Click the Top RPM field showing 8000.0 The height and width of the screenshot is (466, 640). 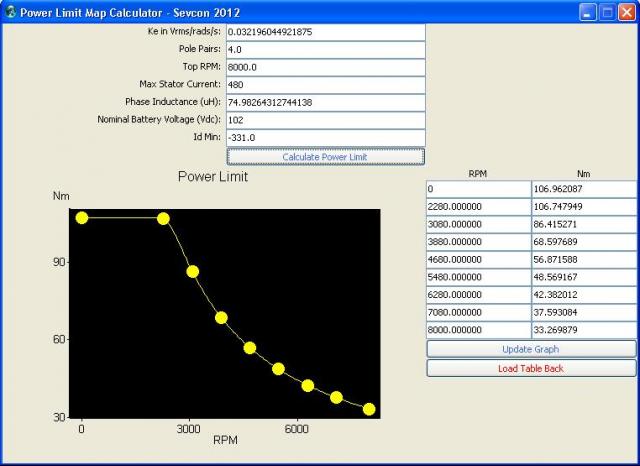[326, 67]
